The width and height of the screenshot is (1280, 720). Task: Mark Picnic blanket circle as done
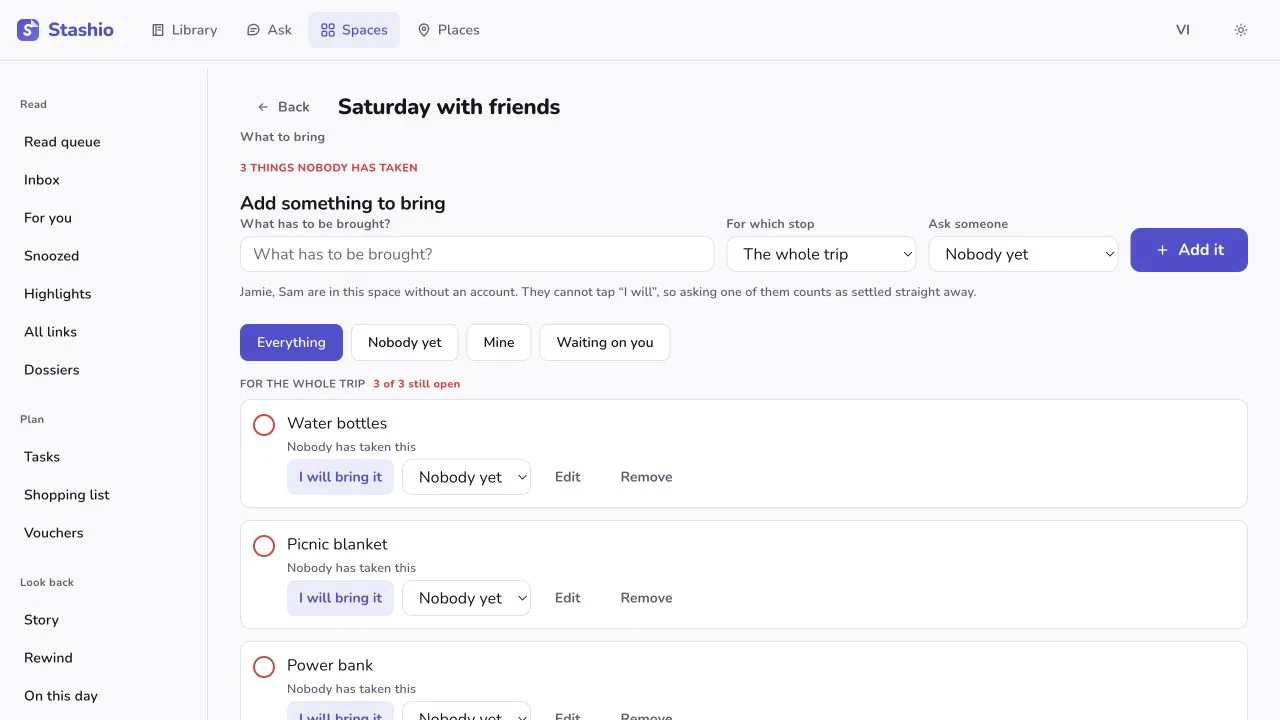(x=264, y=546)
